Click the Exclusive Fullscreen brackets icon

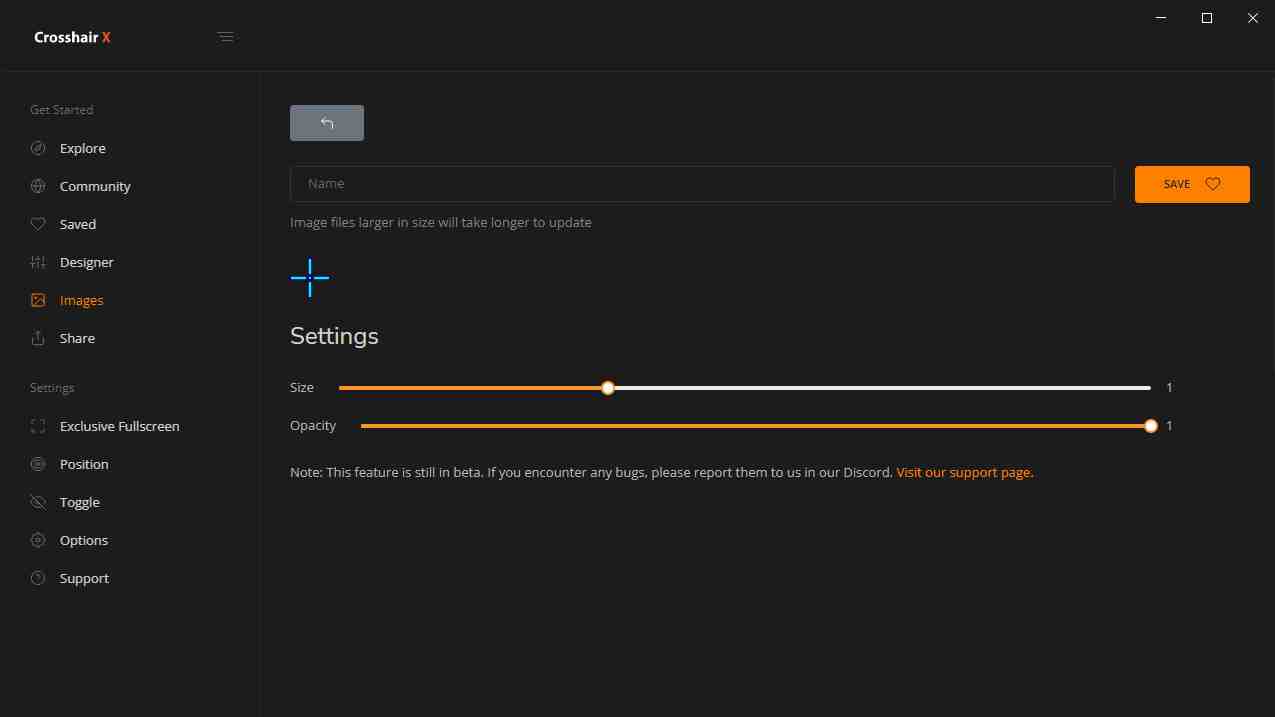coord(38,426)
